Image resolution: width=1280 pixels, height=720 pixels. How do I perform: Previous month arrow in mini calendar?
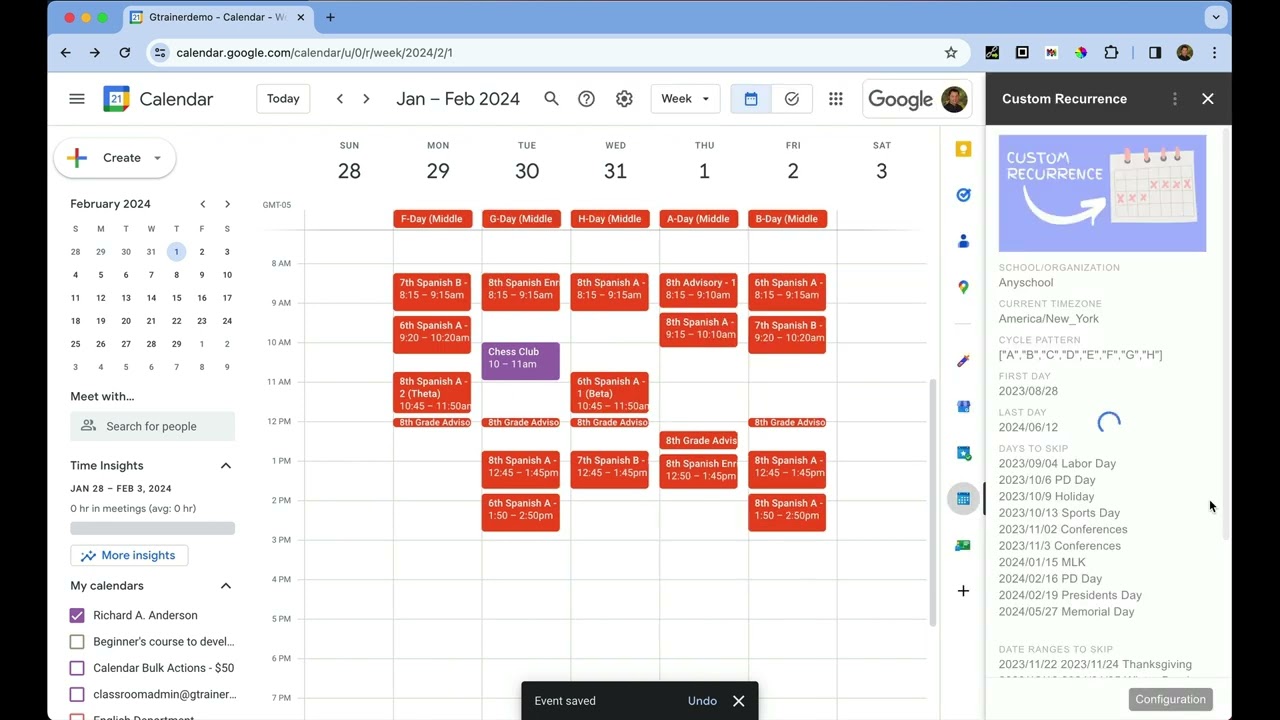(202, 204)
